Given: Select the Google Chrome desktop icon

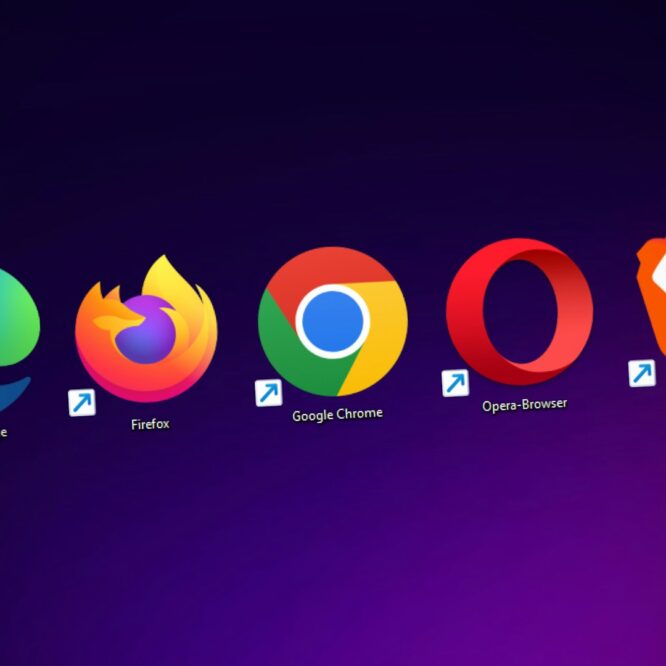Looking at the screenshot, I should tap(332, 321).
